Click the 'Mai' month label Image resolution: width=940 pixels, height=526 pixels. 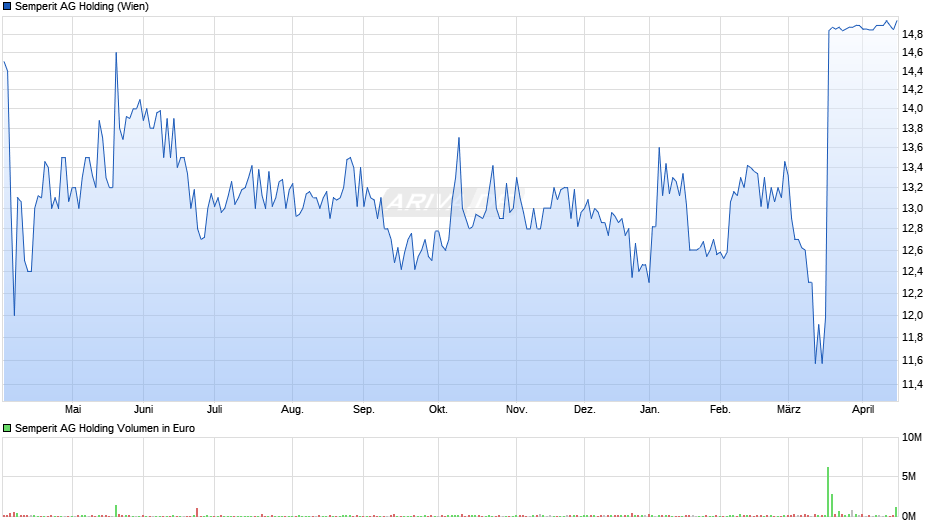[73, 410]
